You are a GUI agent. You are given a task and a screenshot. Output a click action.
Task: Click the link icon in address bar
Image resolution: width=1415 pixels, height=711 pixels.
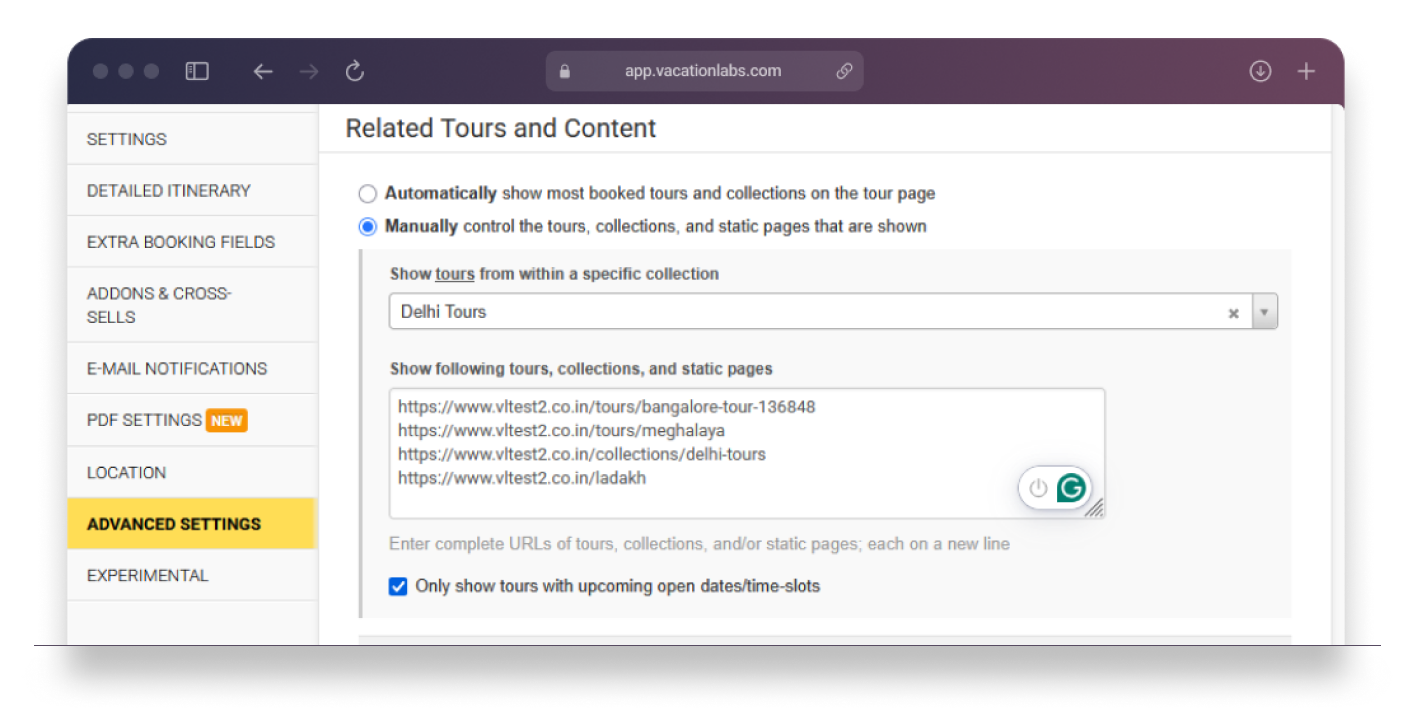(x=844, y=71)
